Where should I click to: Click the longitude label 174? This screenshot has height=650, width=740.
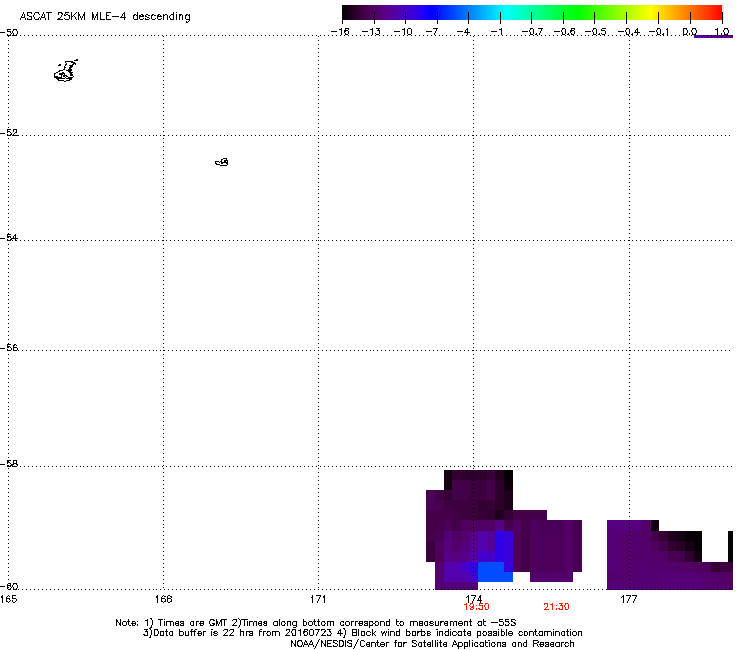coord(473,599)
